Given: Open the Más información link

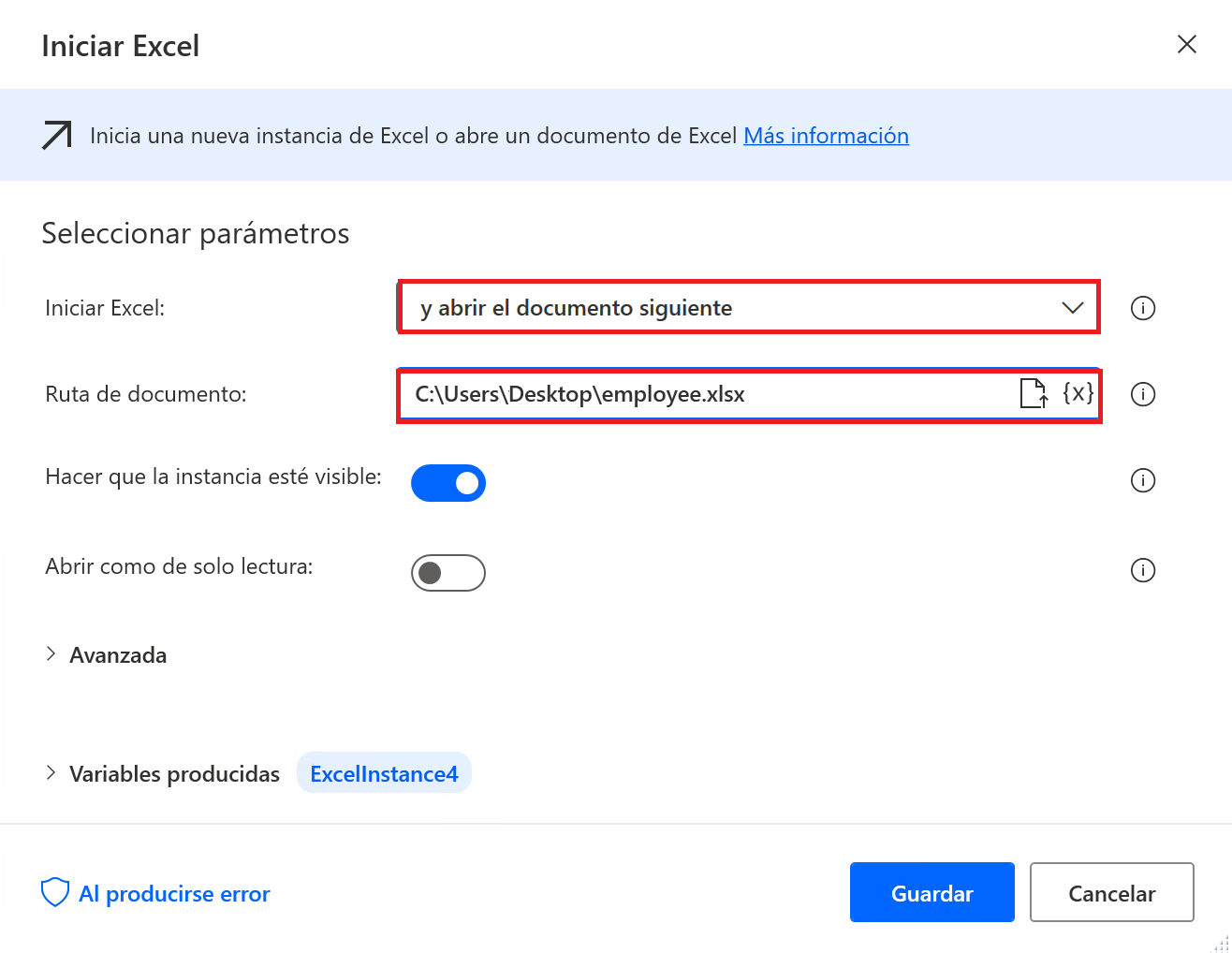Looking at the screenshot, I should point(826,135).
